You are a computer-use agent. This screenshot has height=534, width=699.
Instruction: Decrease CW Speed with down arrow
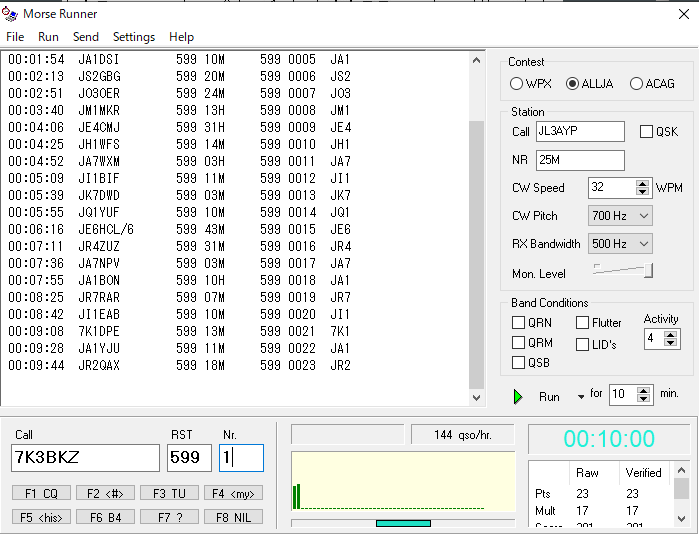tap(642, 192)
